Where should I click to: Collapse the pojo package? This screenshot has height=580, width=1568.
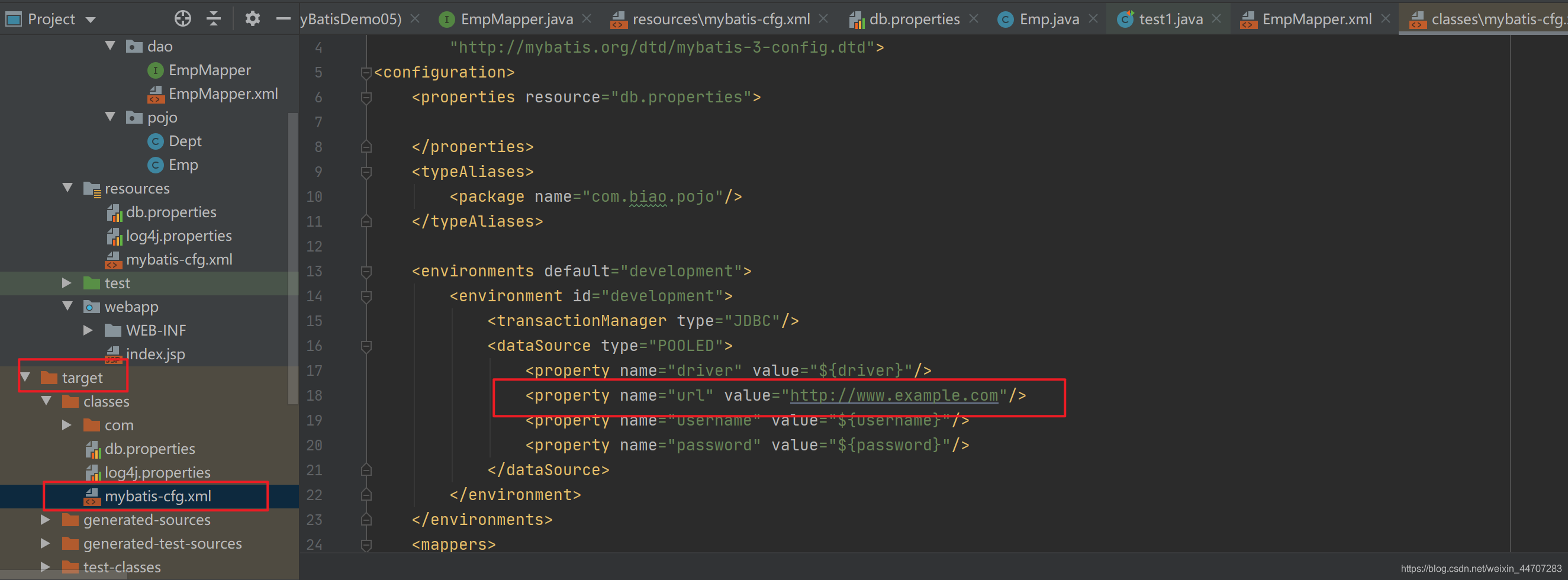pos(110,117)
